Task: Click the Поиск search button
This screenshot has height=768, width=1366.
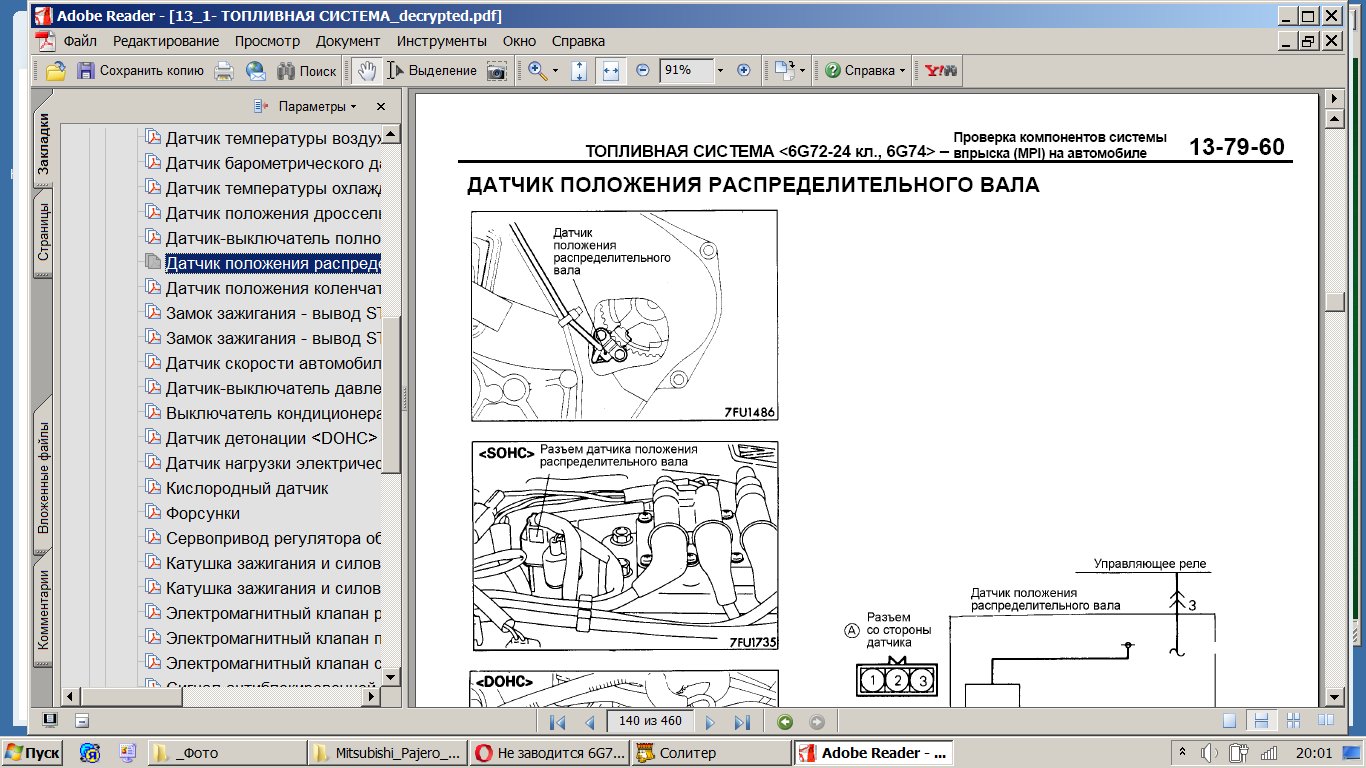Action: click(307, 71)
